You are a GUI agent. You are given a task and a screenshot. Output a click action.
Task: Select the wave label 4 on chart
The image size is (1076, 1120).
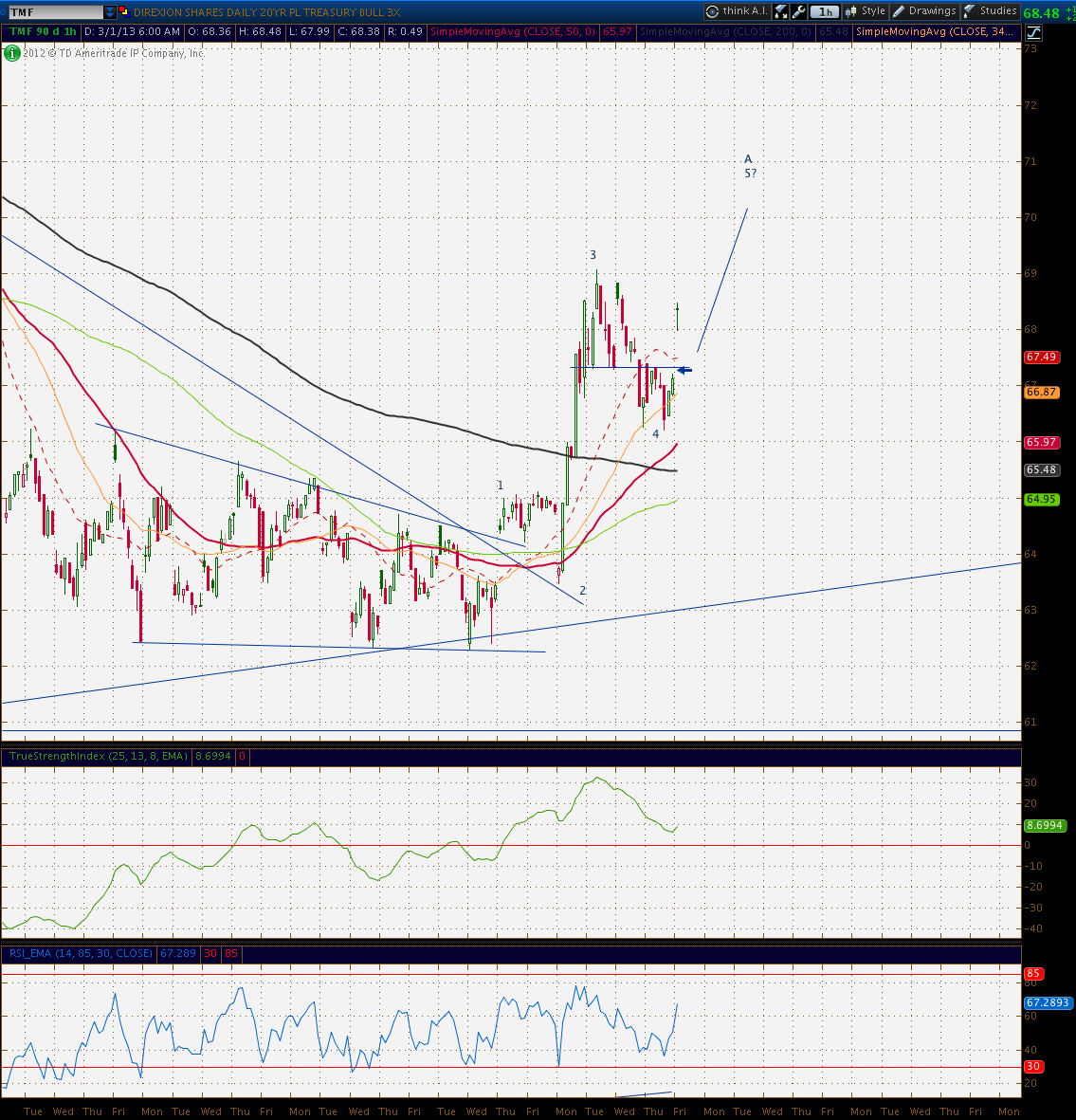pyautogui.click(x=655, y=433)
